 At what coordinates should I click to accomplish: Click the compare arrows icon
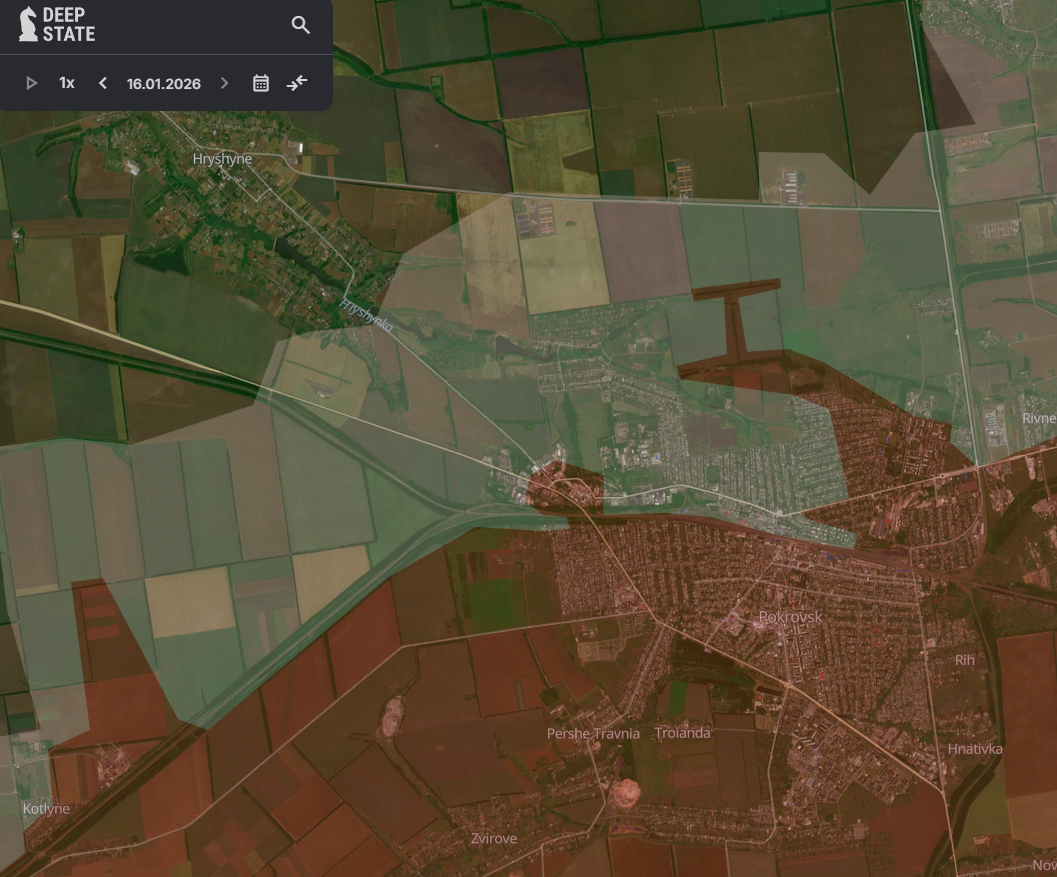(x=297, y=83)
